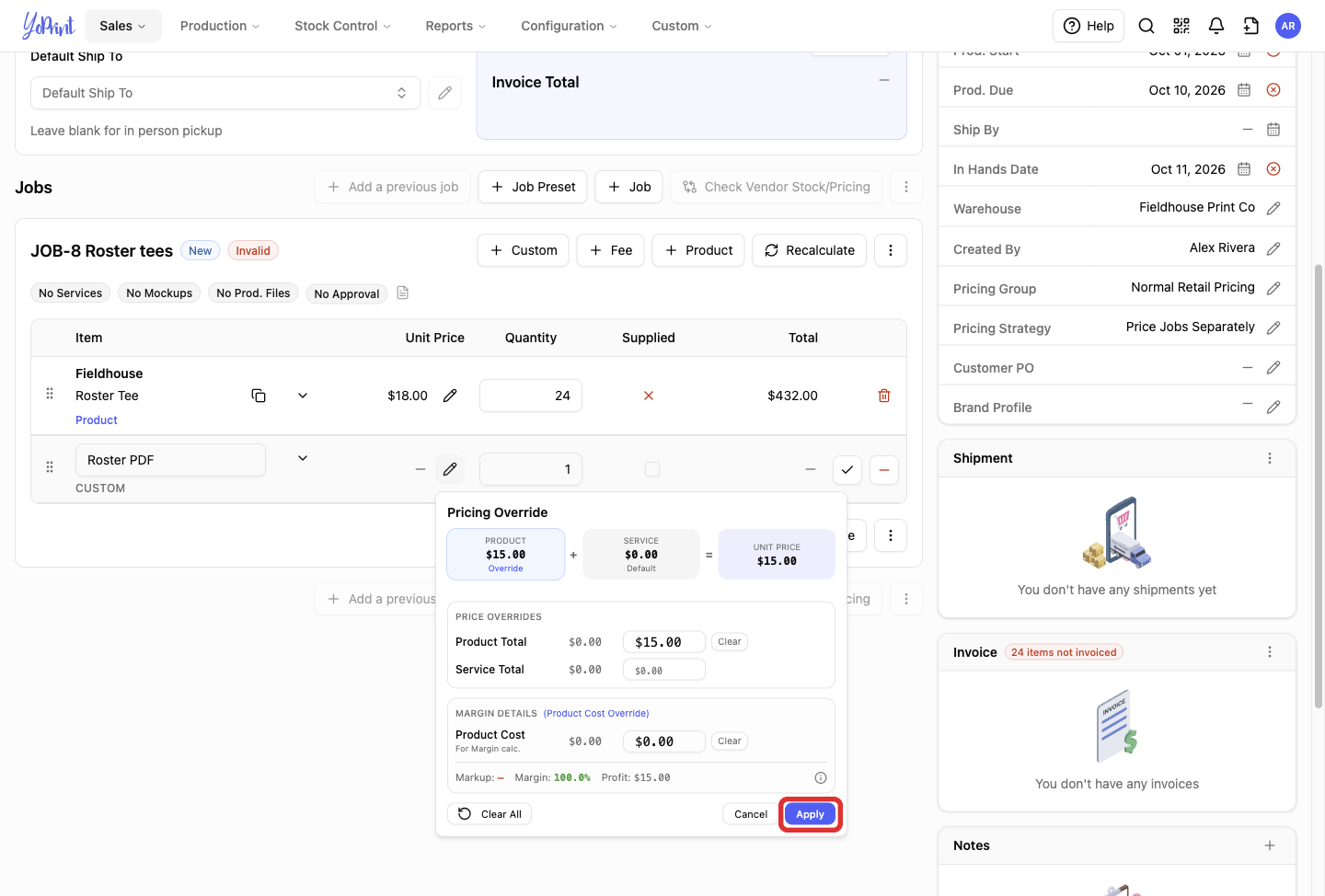Clear the In Hands Date
This screenshot has width=1325, height=896.
click(x=1273, y=169)
